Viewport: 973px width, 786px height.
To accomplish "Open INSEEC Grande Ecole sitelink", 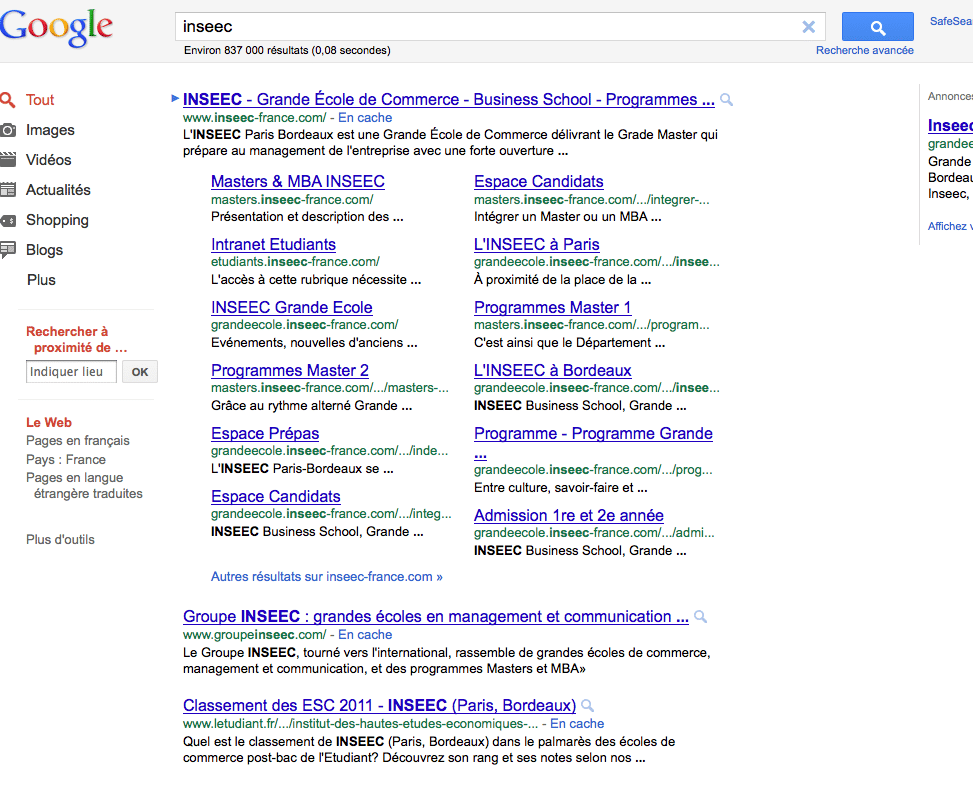I will click(x=292, y=308).
